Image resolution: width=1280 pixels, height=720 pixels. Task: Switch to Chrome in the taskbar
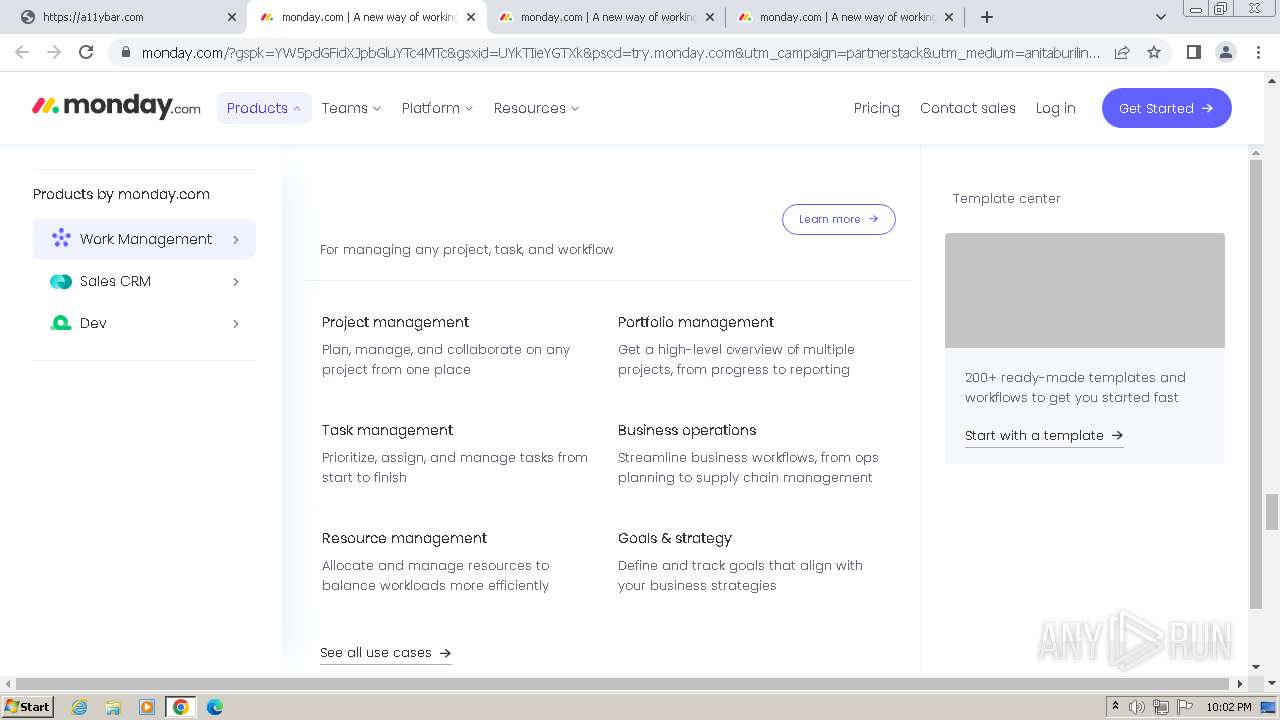pos(181,707)
